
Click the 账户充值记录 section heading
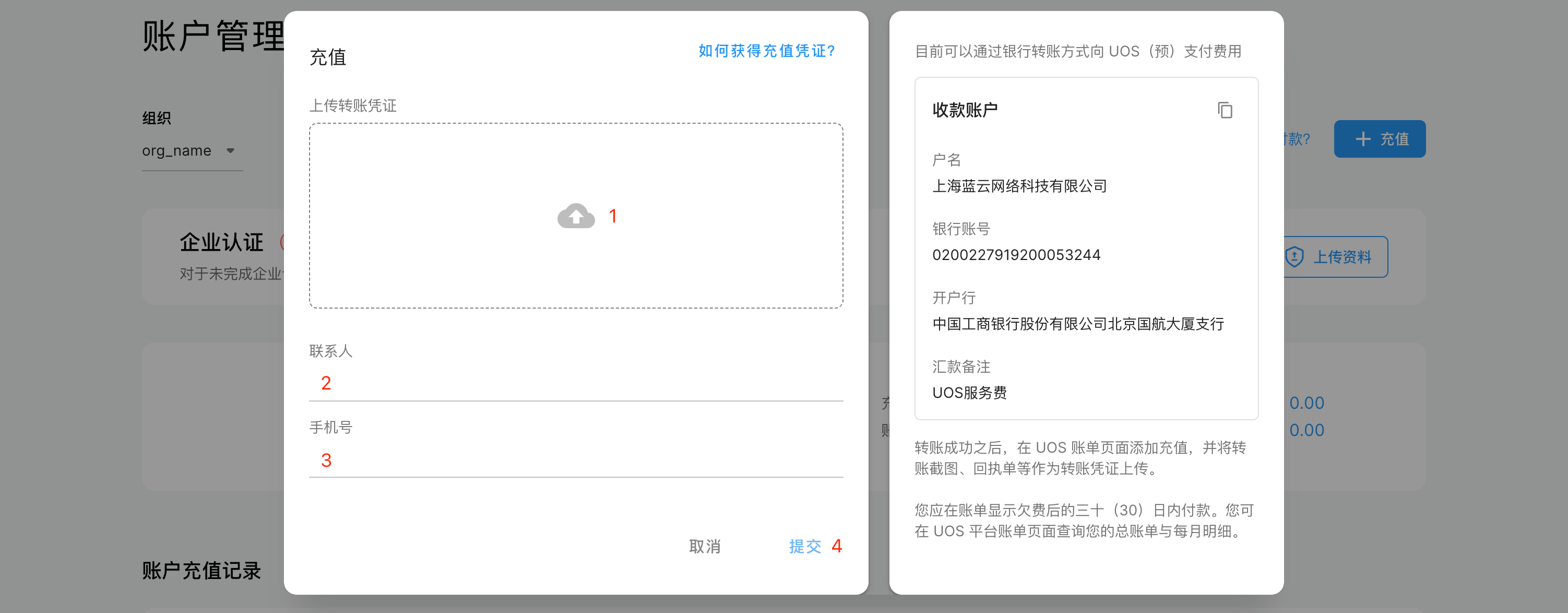pyautogui.click(x=201, y=570)
